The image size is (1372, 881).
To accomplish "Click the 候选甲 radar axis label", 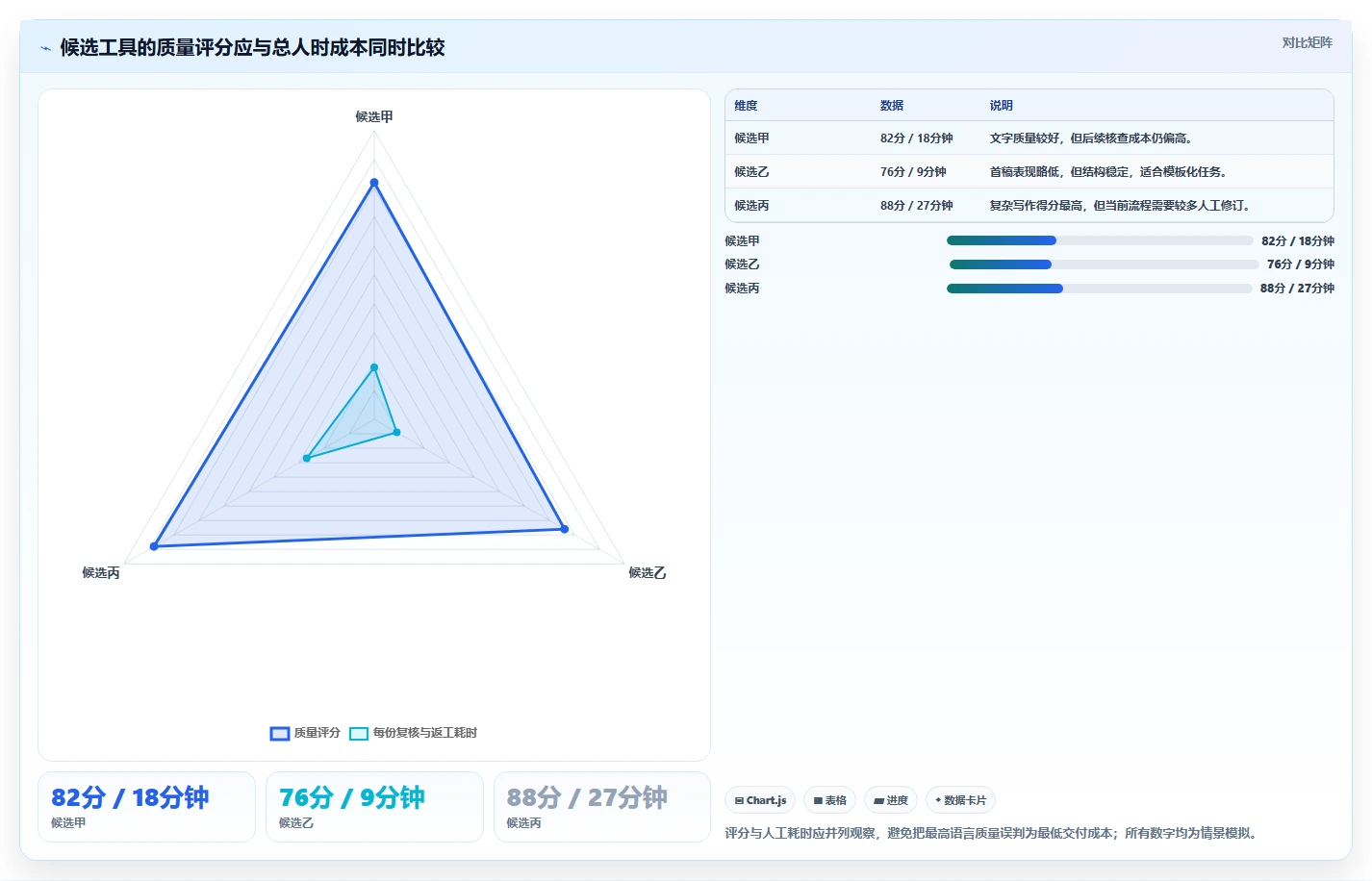I will coord(374,116).
